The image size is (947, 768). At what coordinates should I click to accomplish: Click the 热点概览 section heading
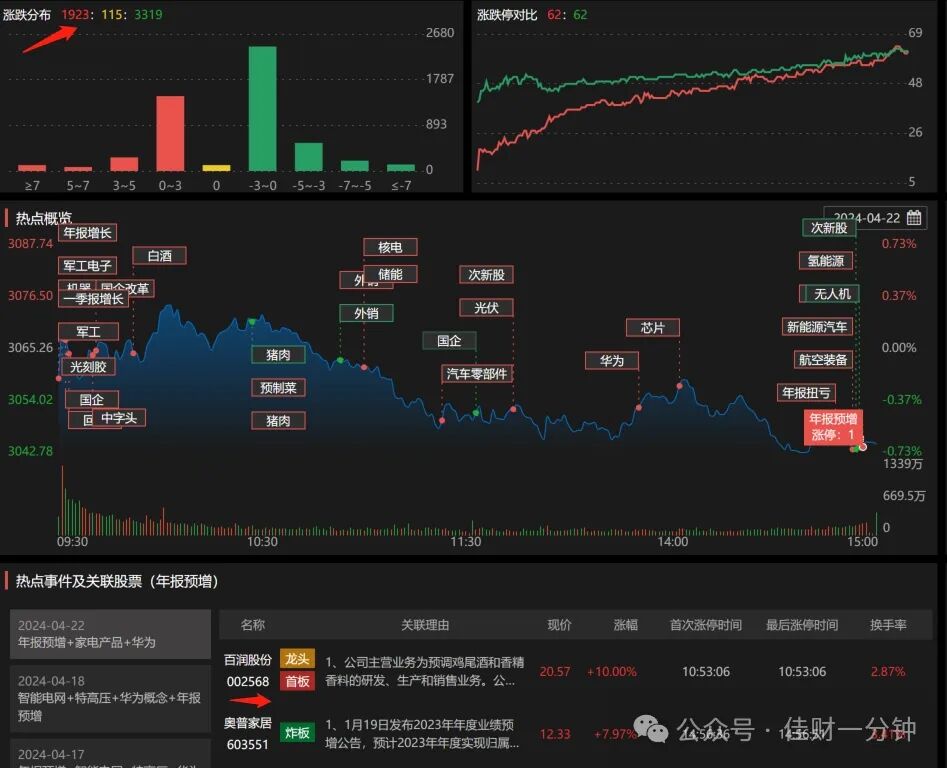tap(43, 218)
